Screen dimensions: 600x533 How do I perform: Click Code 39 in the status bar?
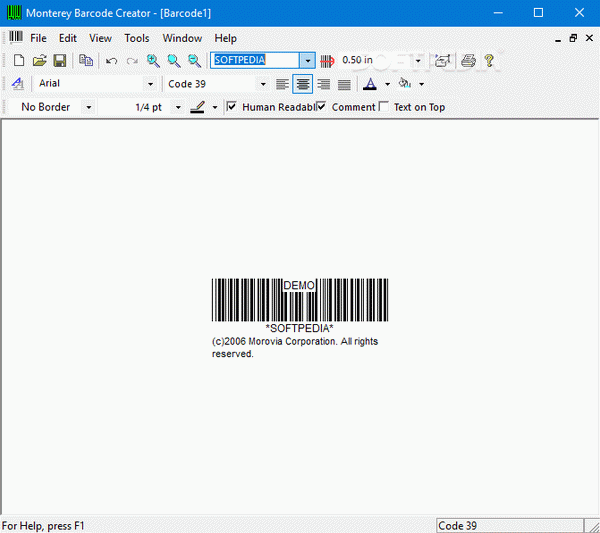[x=457, y=526]
